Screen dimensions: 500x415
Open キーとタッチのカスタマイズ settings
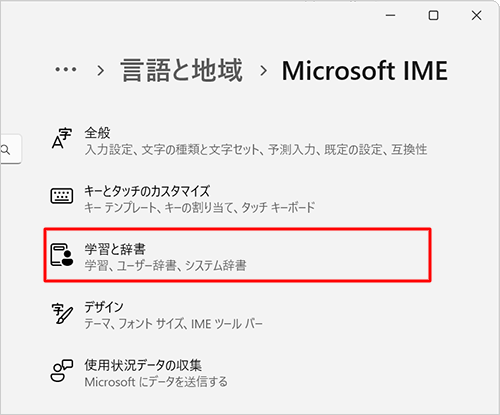click(237, 199)
